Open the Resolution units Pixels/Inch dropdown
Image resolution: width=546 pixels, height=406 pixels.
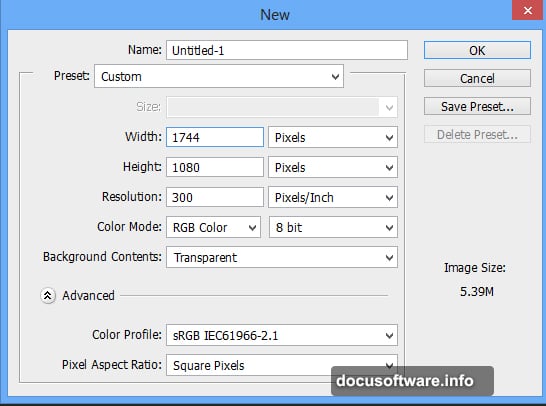point(333,197)
